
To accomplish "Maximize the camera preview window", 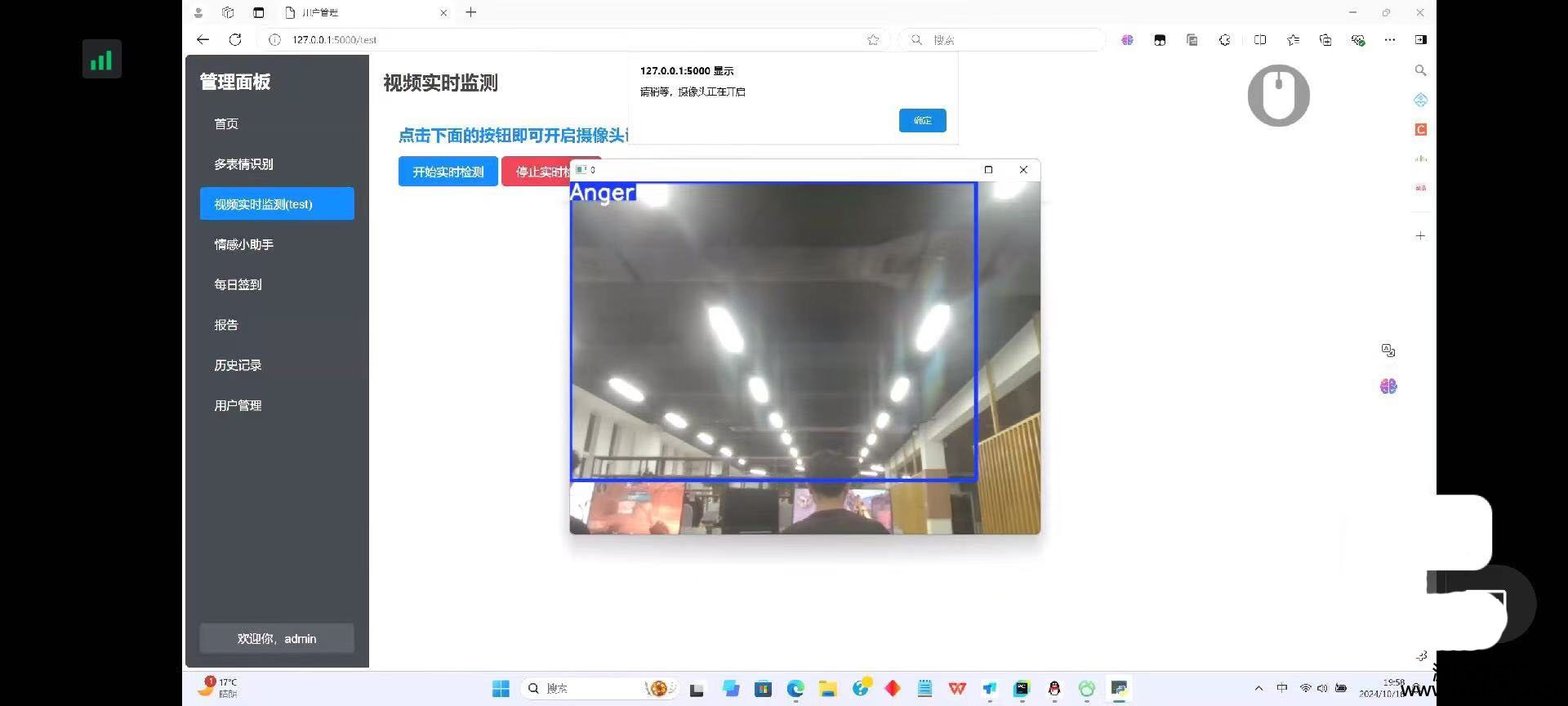I will (988, 170).
